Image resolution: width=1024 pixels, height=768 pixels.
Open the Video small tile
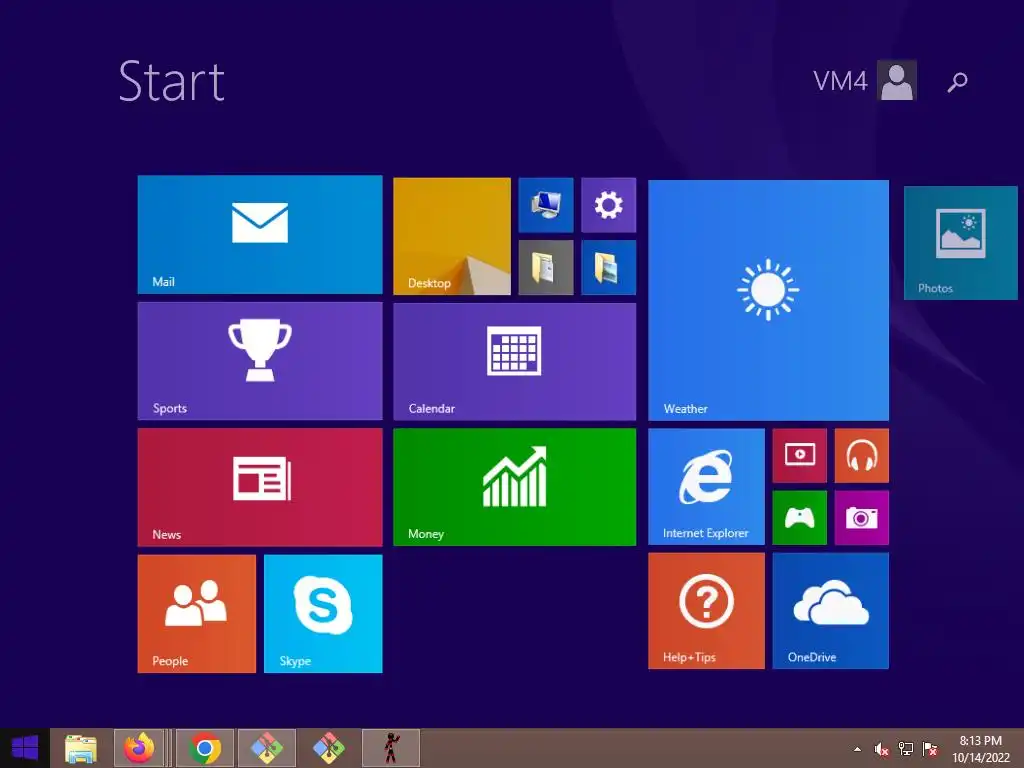800,455
